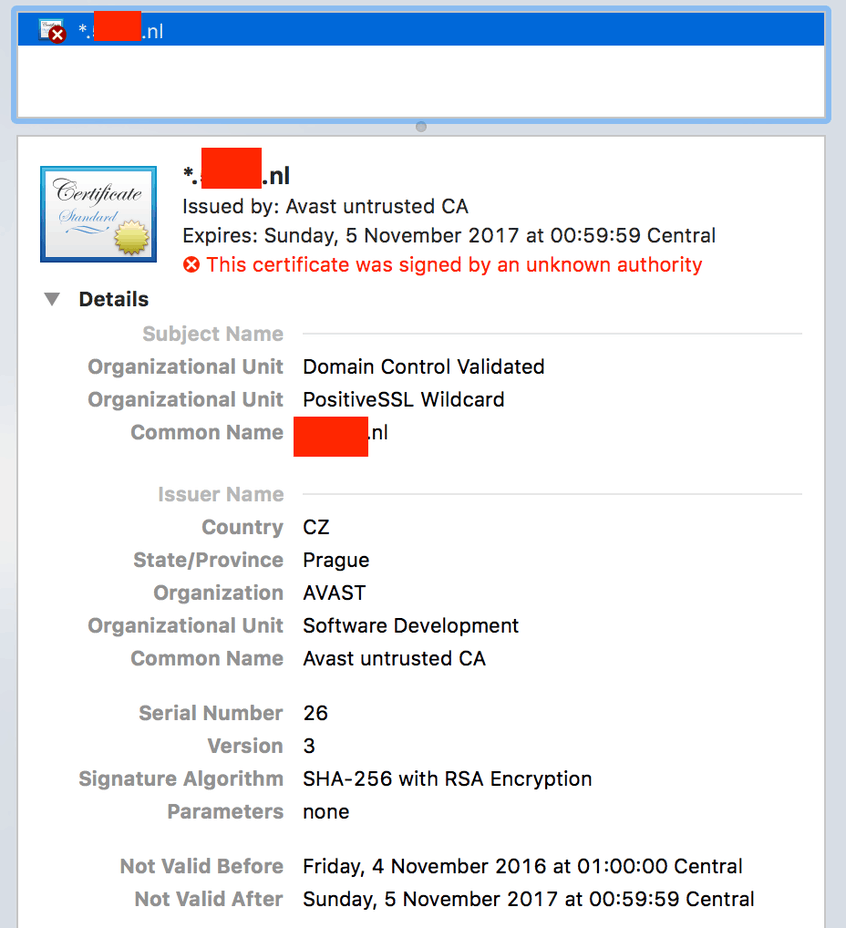Click the Details heading label

(114, 299)
